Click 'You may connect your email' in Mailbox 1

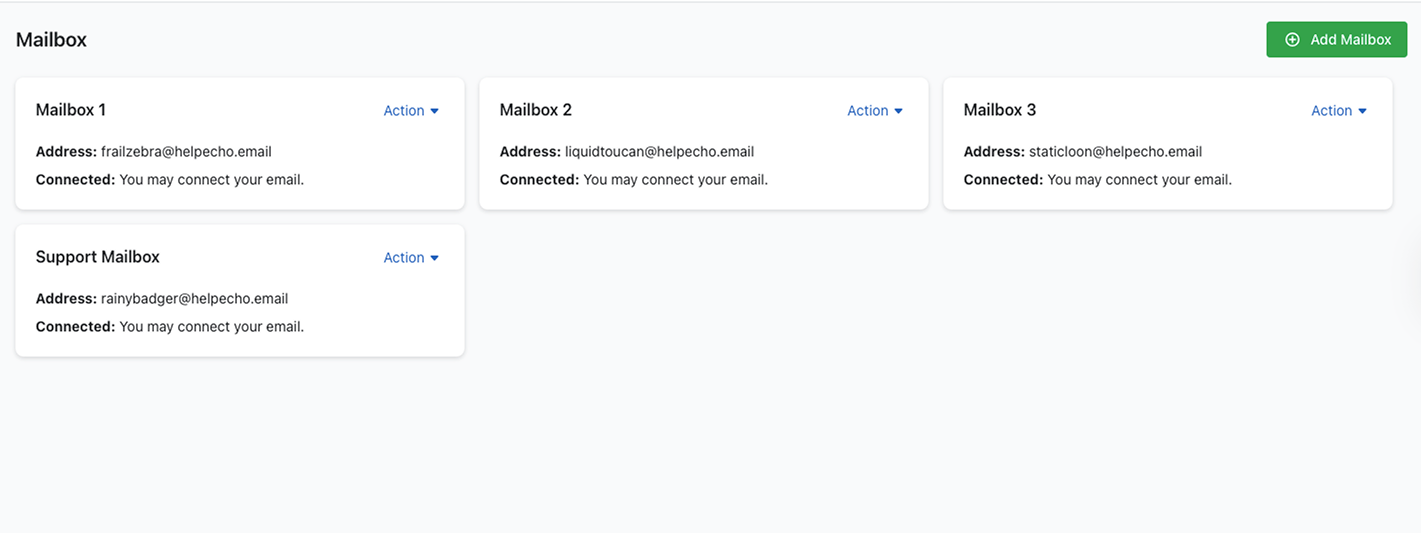(211, 180)
